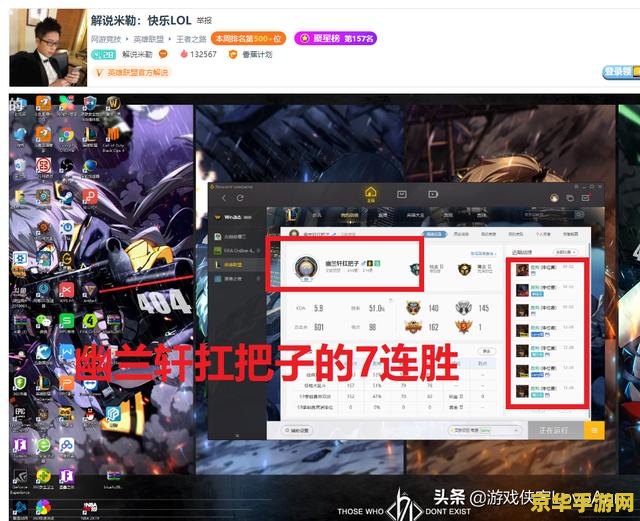
Task: Open the first recent match record
Action: point(546,270)
